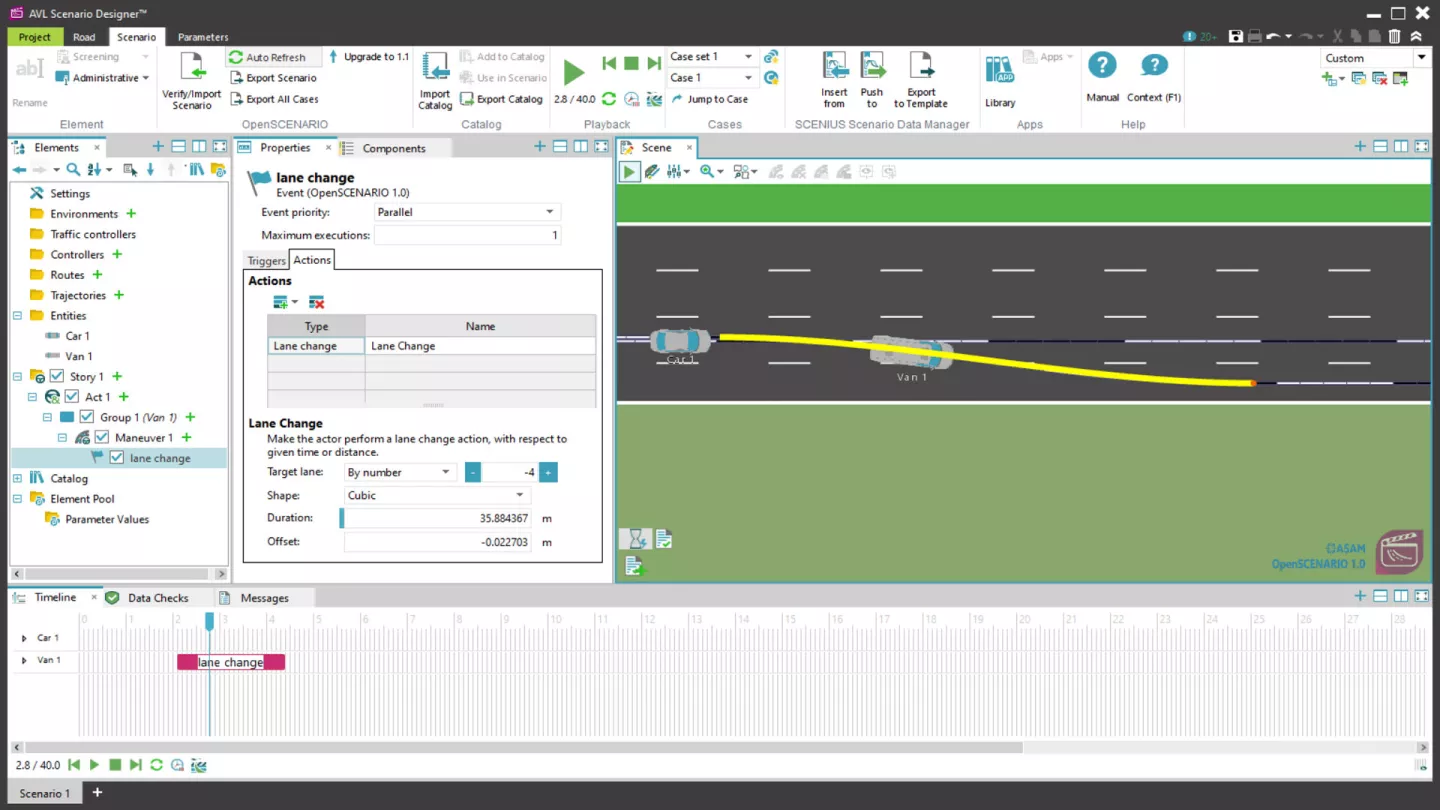Viewport: 1440px width, 810px height.
Task: Open the Apps Library
Action: point(999,71)
